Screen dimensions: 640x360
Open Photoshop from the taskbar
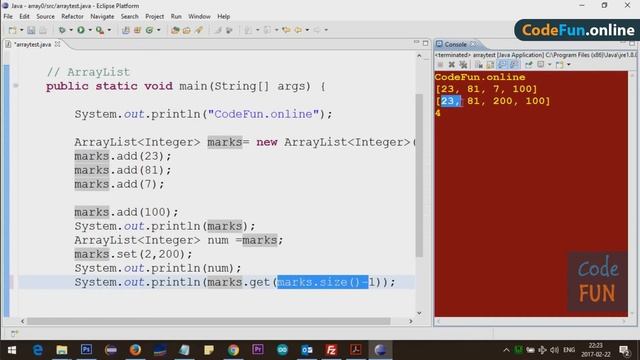[86, 350]
